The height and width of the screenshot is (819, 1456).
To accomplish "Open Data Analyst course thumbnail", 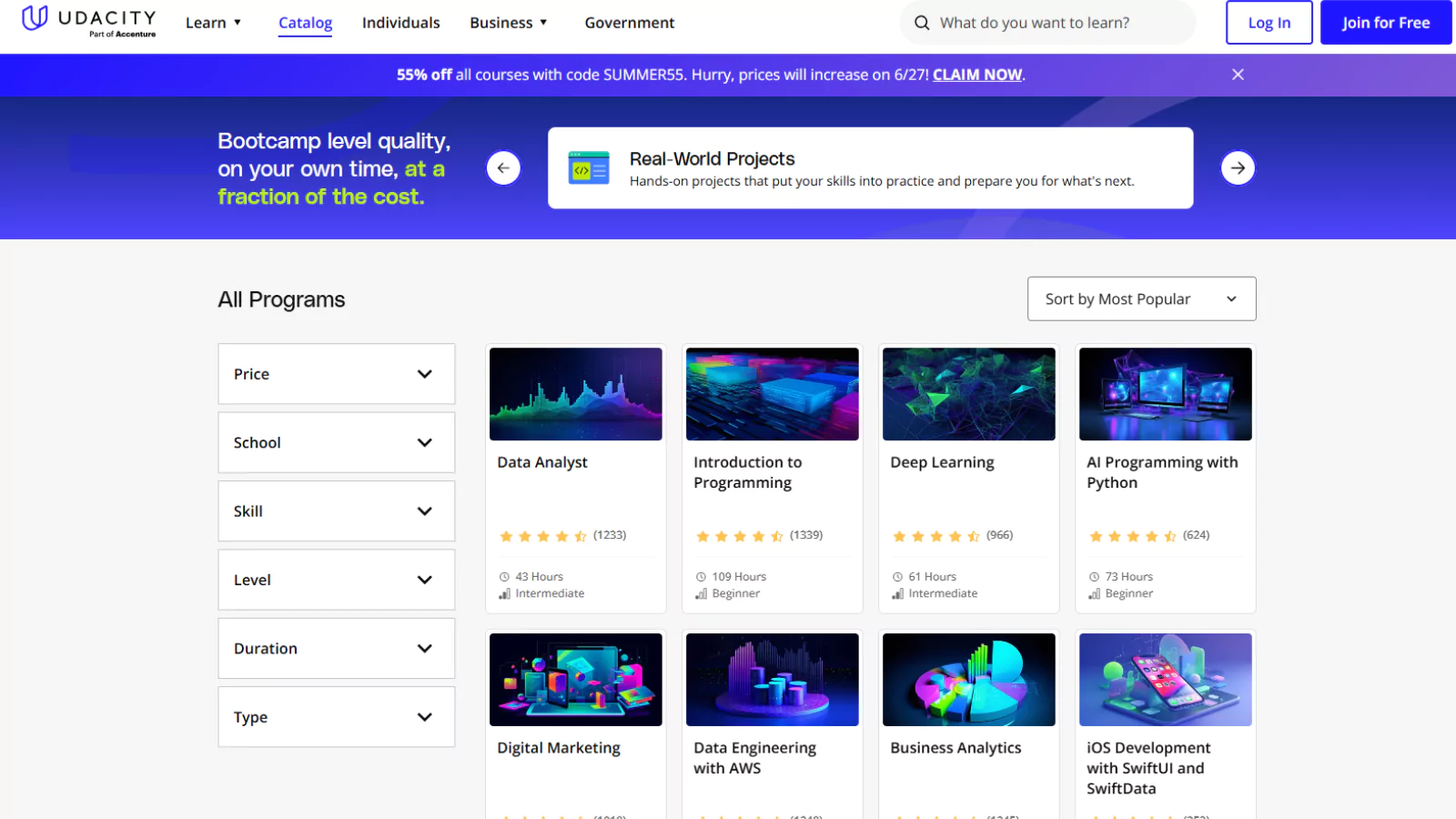I will pos(576,394).
